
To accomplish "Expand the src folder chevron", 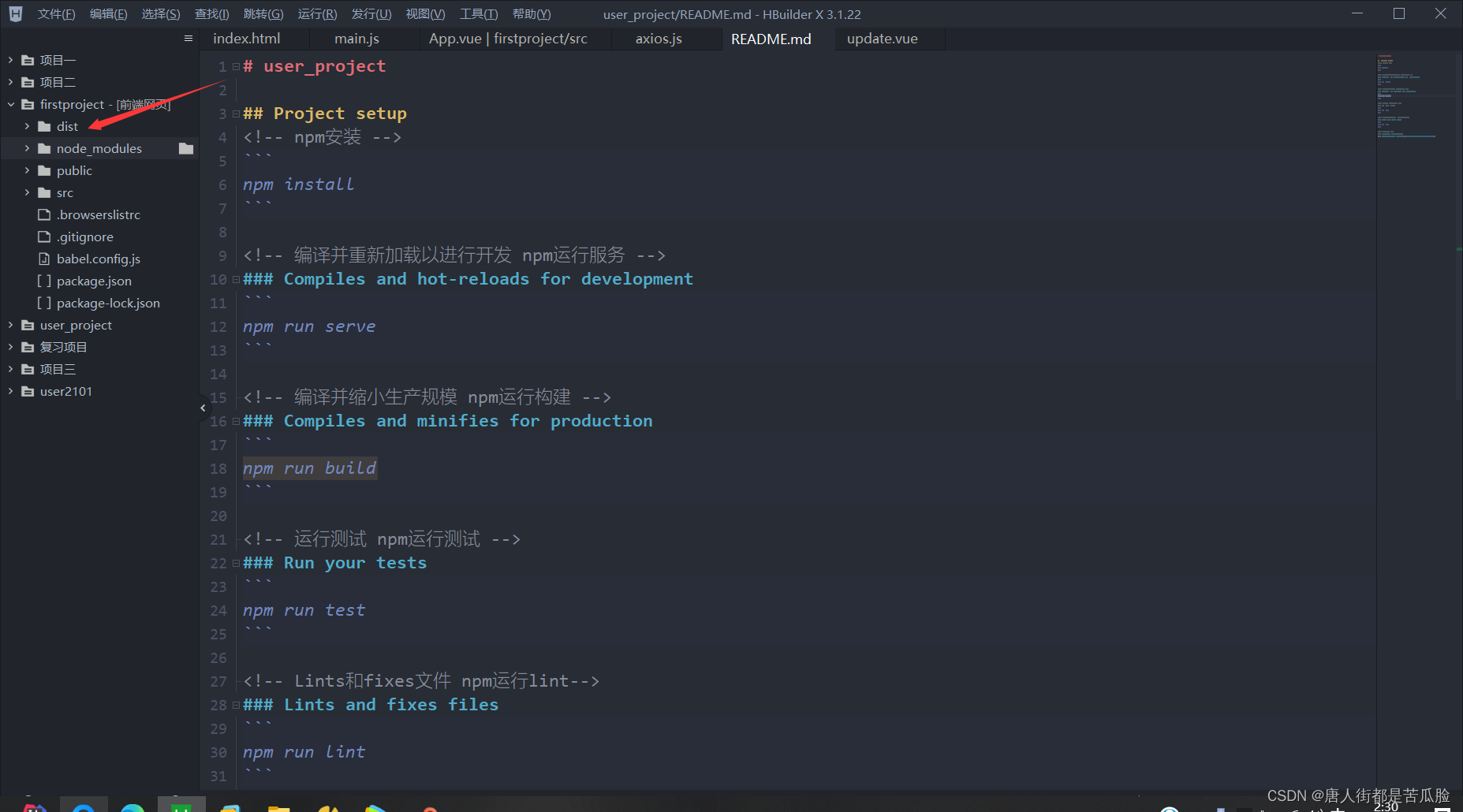I will point(27,192).
